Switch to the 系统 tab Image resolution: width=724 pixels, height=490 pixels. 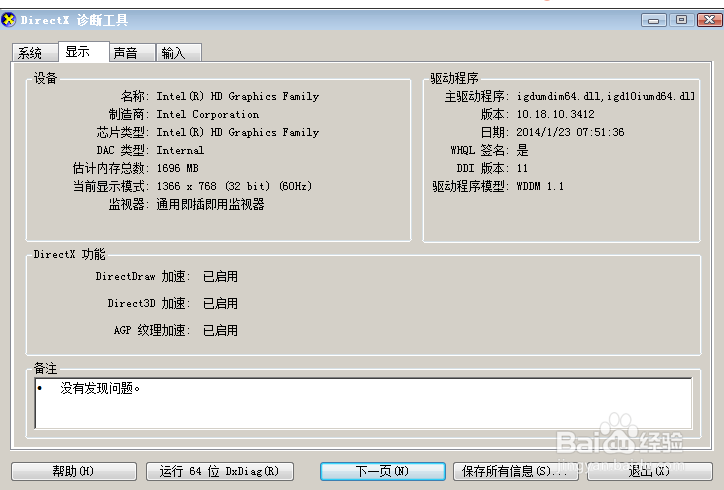pyautogui.click(x=35, y=53)
